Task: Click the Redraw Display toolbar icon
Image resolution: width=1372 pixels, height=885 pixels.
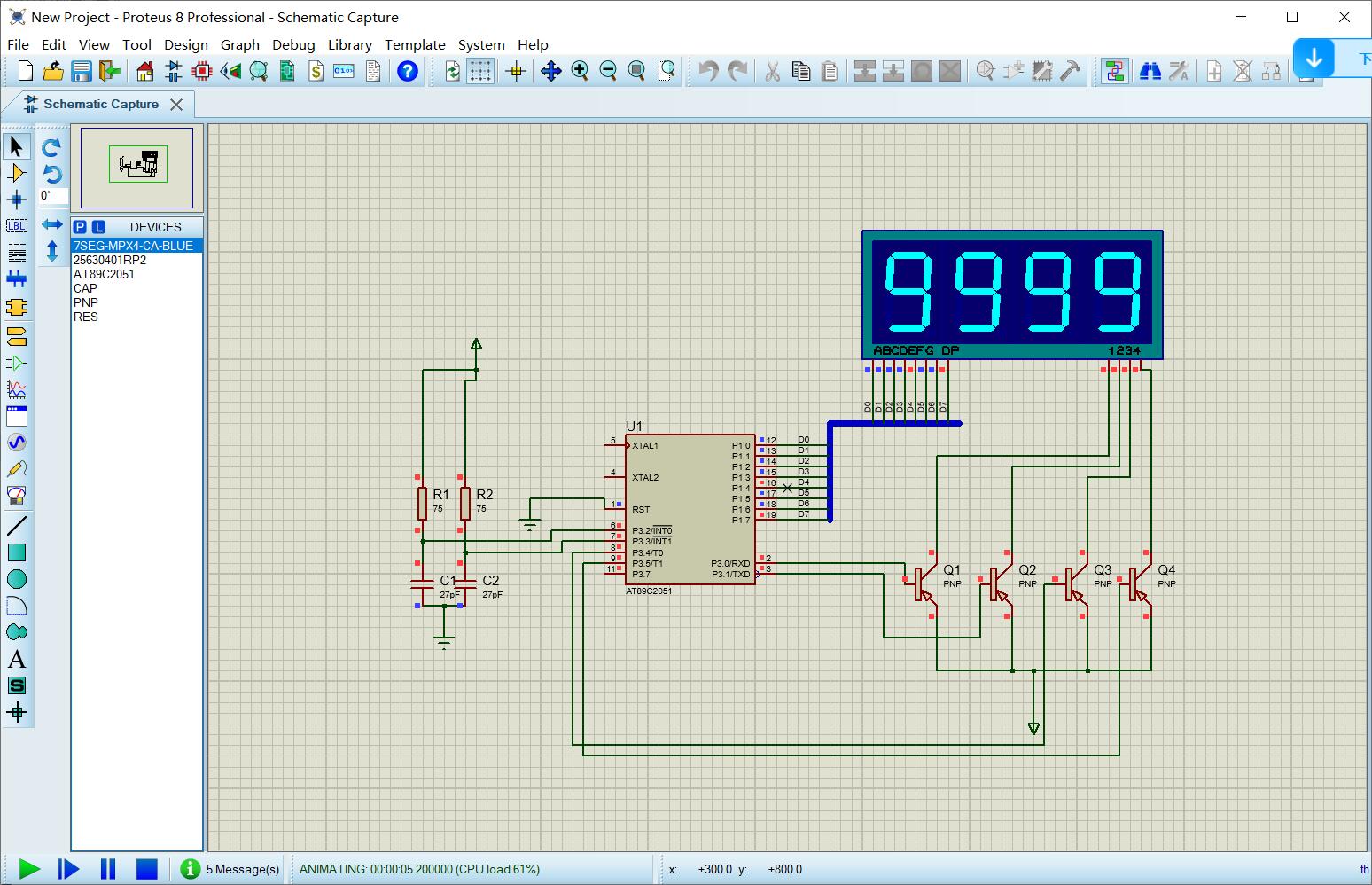Action: coord(453,71)
